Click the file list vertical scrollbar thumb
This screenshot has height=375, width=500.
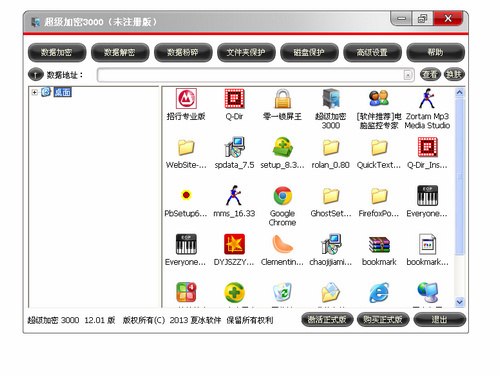(460, 176)
